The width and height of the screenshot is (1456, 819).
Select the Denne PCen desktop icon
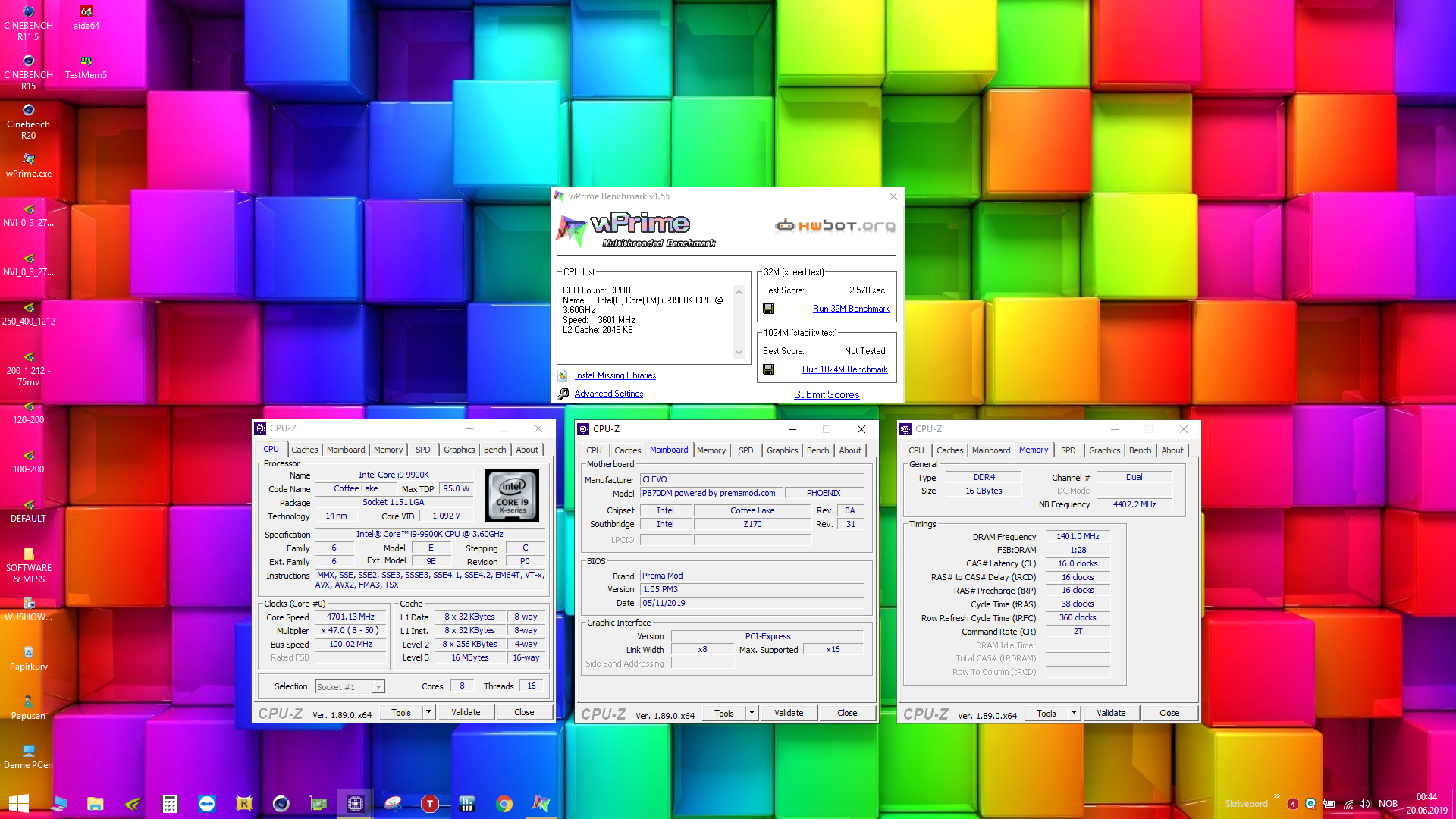point(29,758)
